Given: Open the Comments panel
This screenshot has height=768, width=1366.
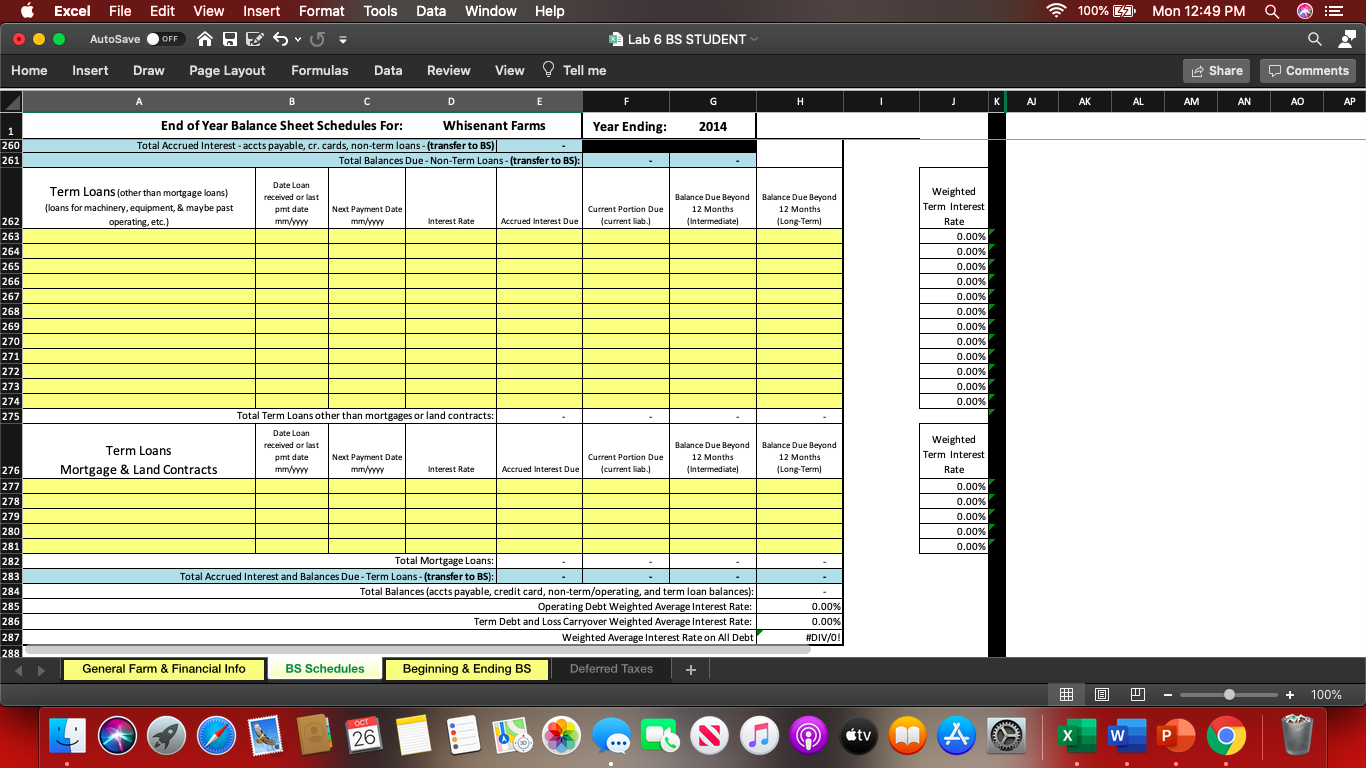Looking at the screenshot, I should pos(1307,70).
